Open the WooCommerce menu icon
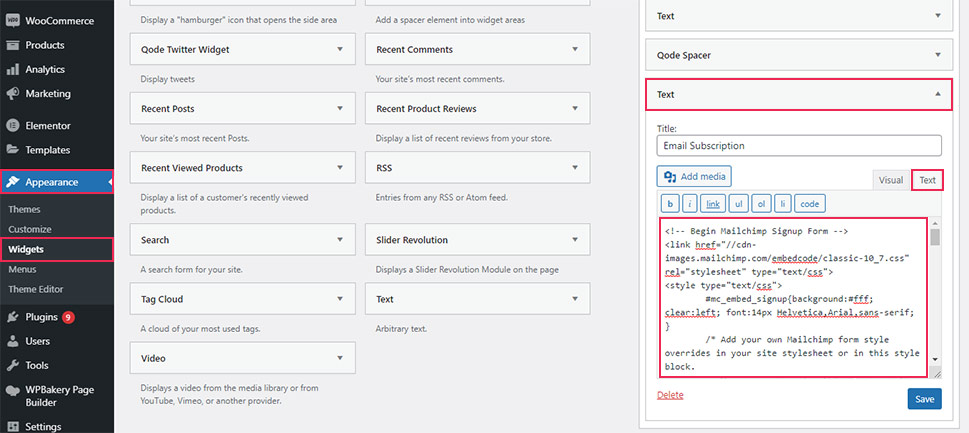This screenshot has width=969, height=433. 12,20
